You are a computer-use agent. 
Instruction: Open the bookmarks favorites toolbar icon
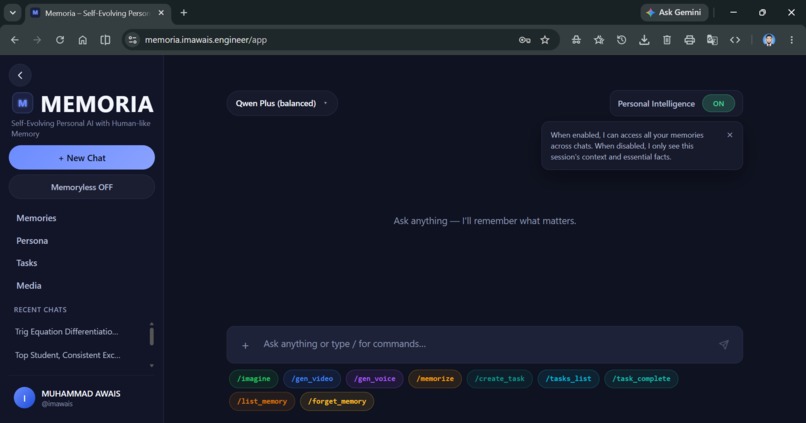click(599, 40)
